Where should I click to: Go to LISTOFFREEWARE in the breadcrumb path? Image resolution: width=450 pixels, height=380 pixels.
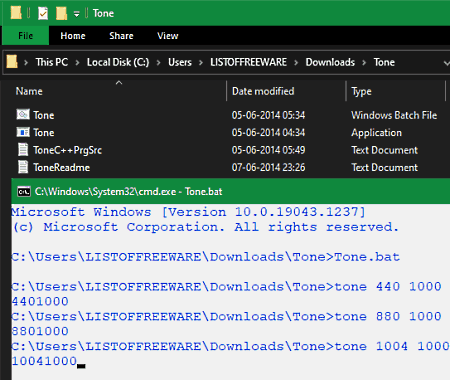pos(248,62)
